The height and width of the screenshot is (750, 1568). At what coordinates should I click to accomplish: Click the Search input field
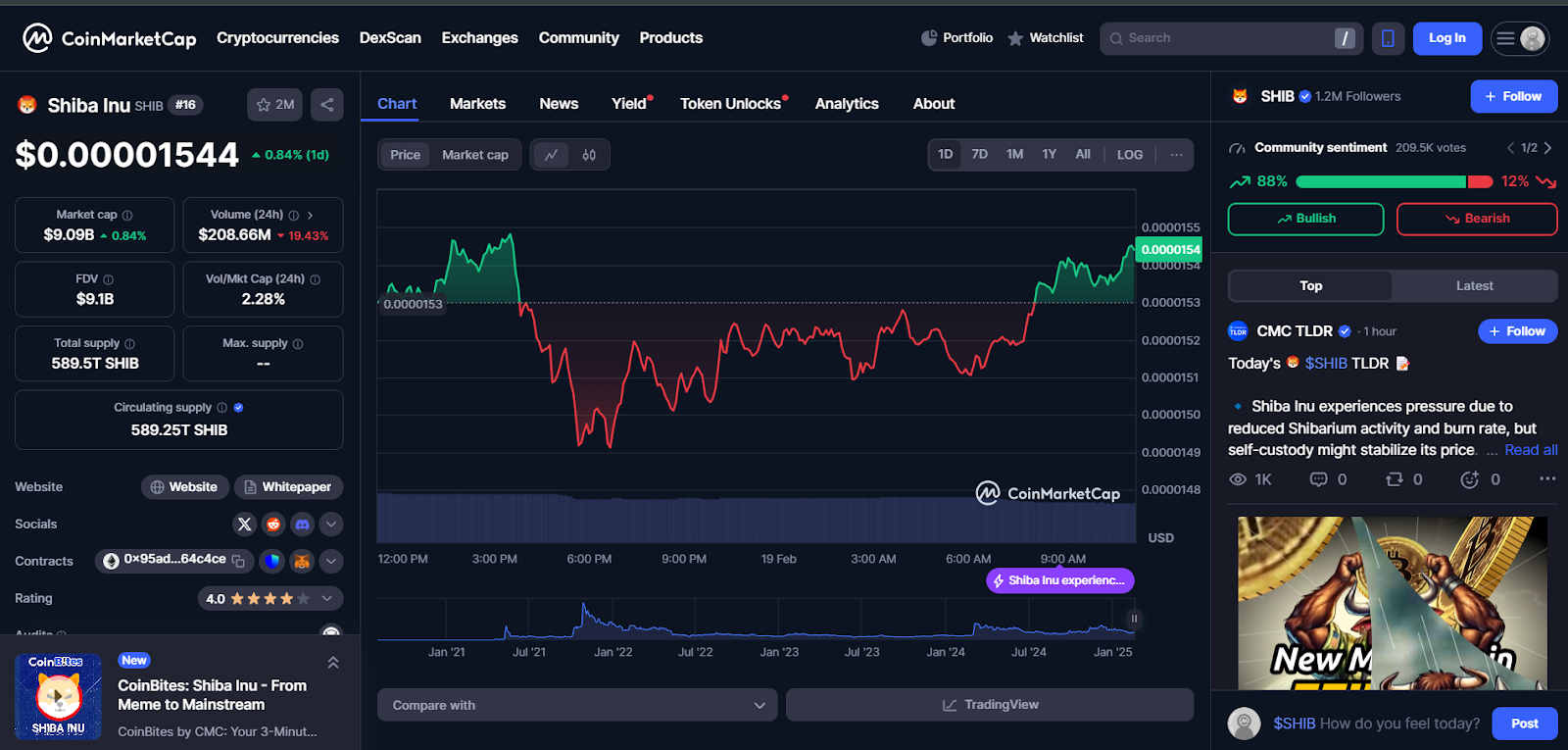click(1231, 38)
